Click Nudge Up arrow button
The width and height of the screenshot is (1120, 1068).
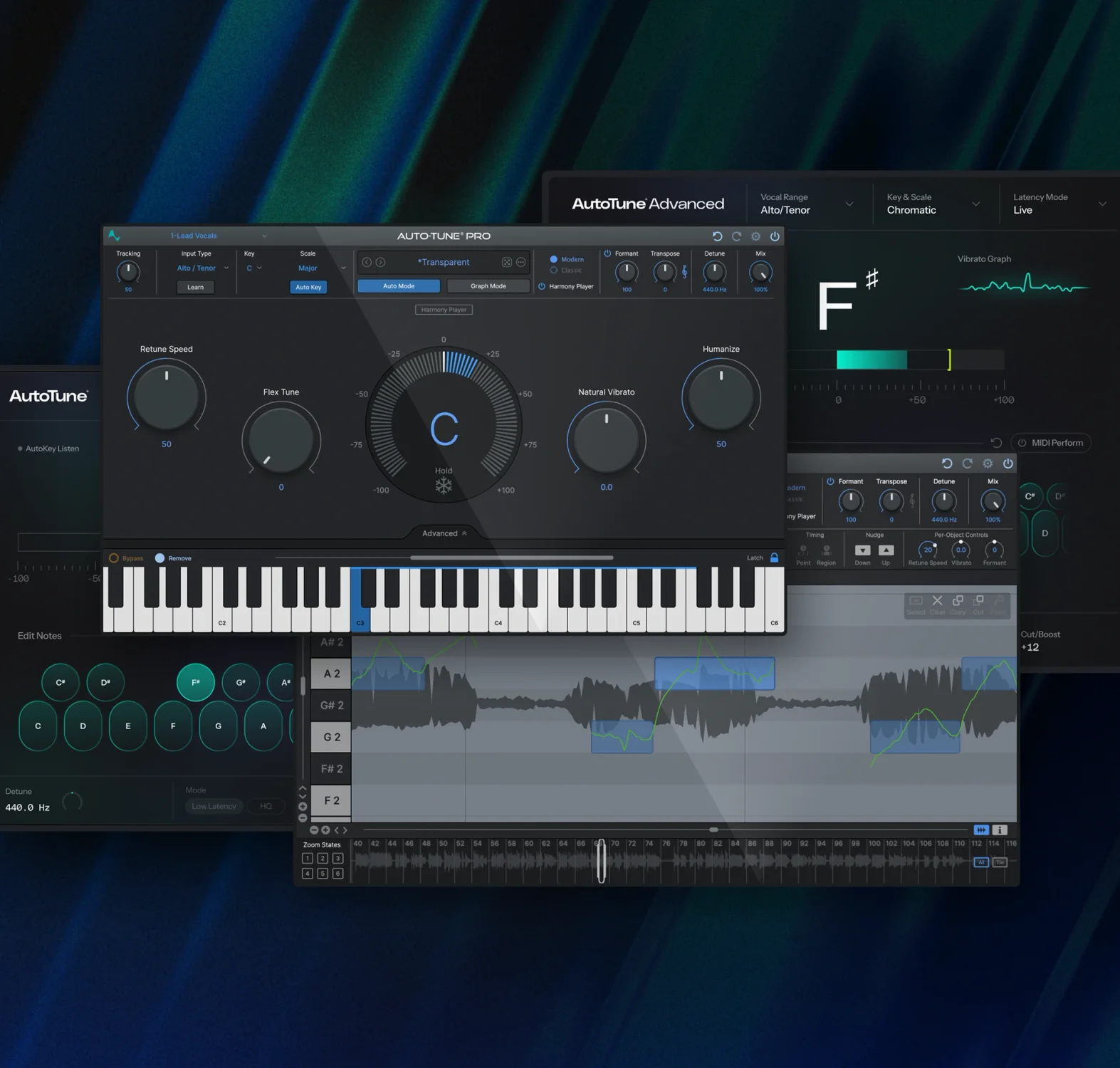pyautogui.click(x=886, y=550)
